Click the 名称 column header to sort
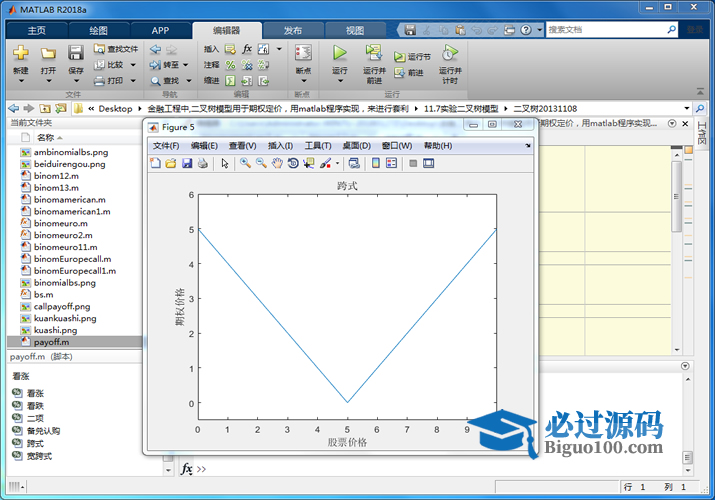Viewport: 715px width, 500px height. point(45,137)
